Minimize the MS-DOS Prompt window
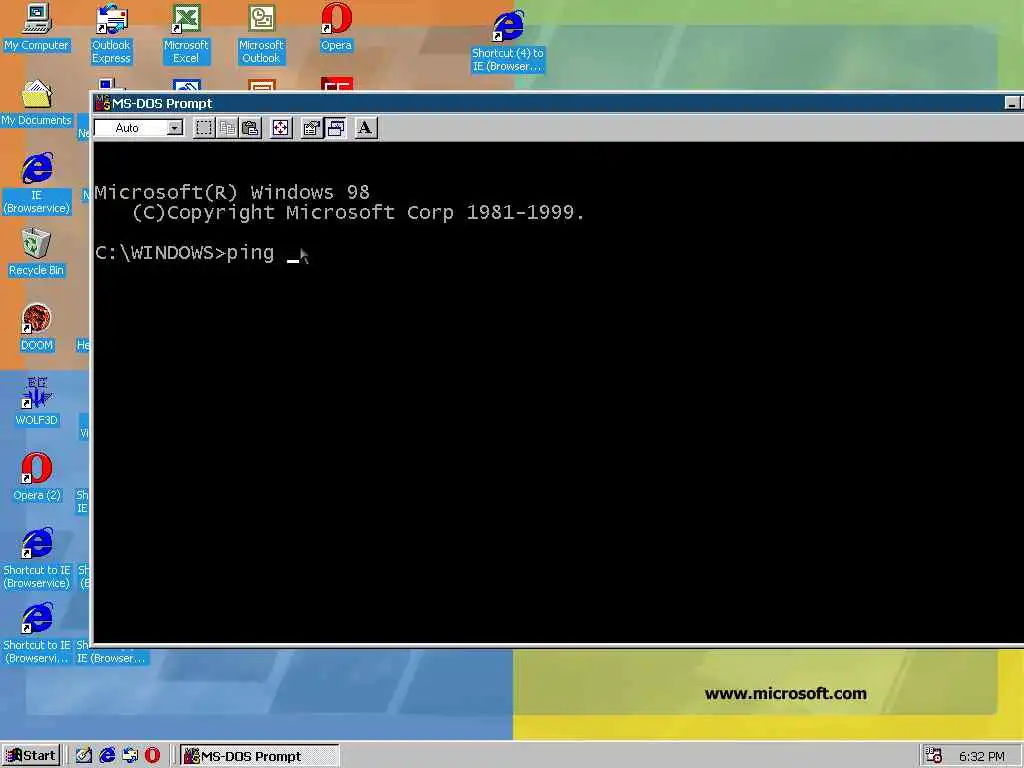1024x768 pixels. tap(1012, 103)
